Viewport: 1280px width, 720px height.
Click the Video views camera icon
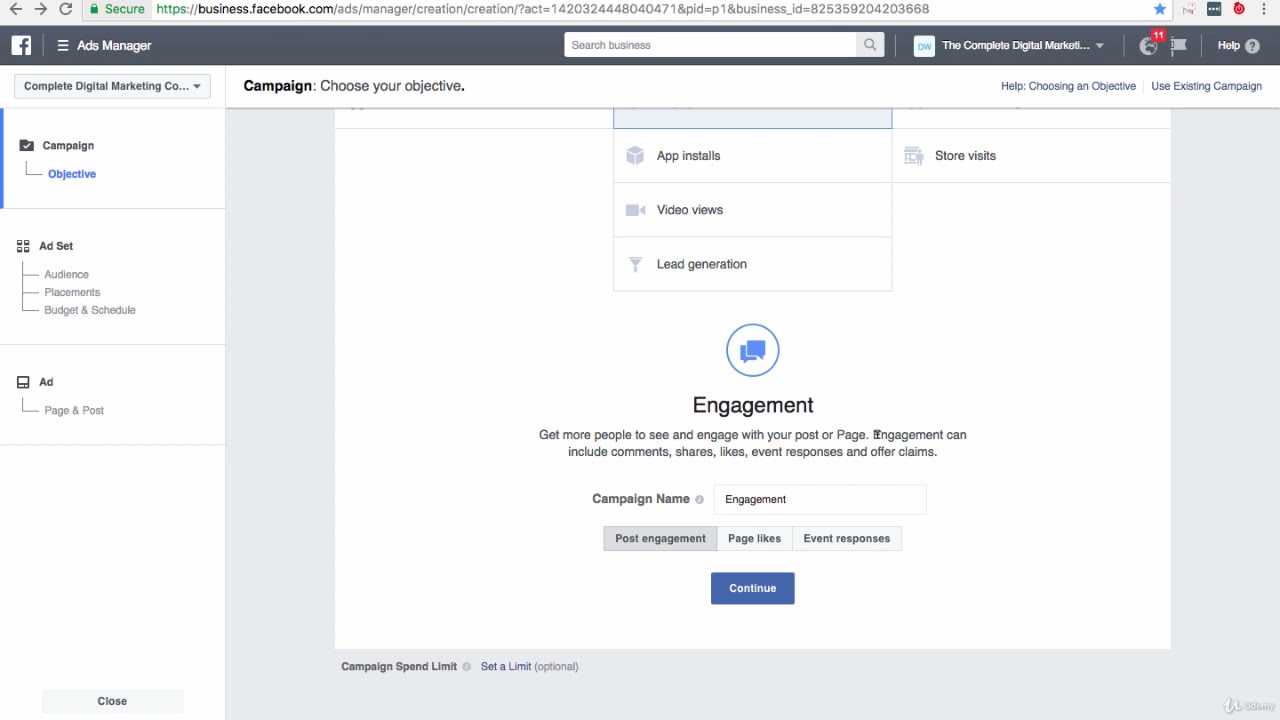coord(635,210)
